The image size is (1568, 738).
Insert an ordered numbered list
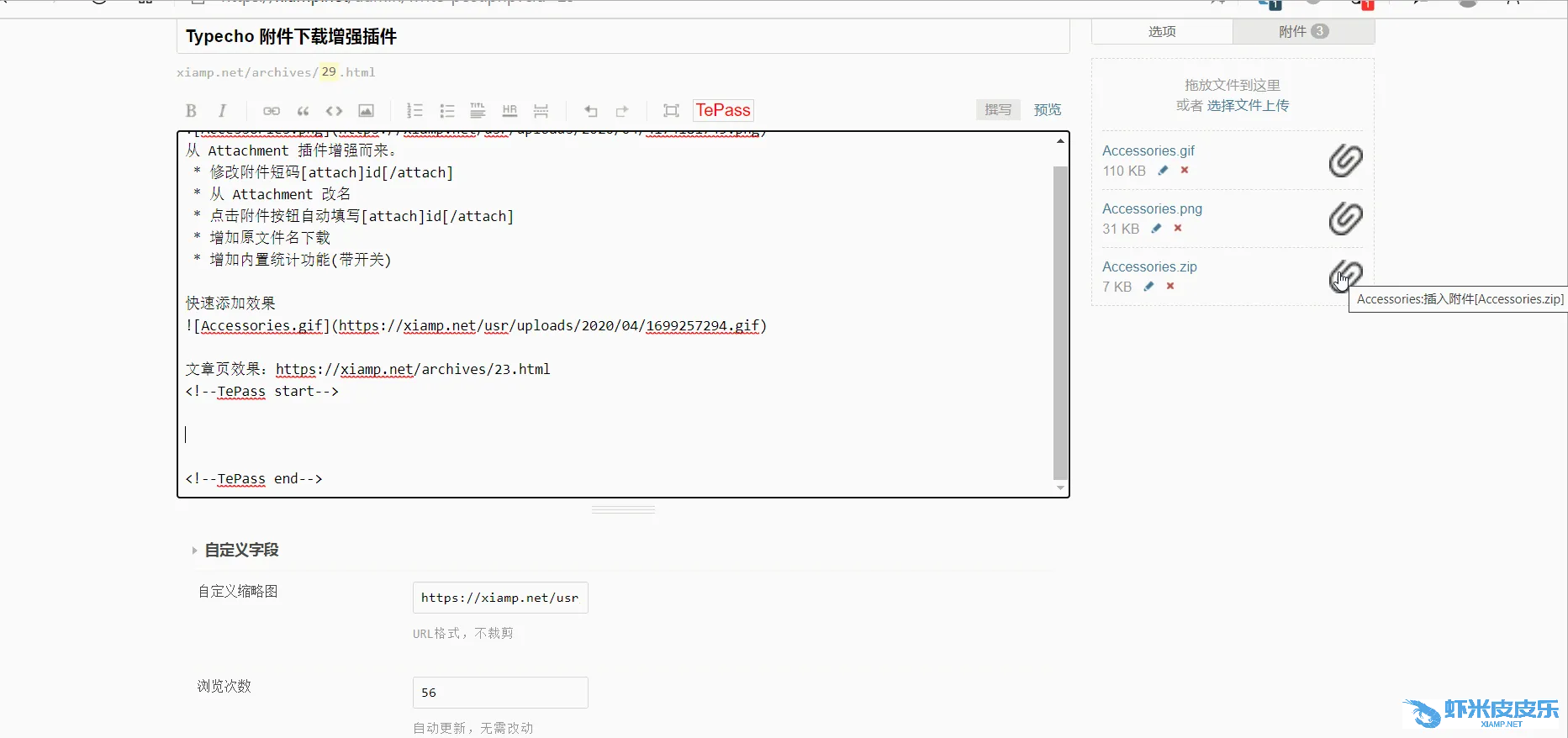coord(414,111)
